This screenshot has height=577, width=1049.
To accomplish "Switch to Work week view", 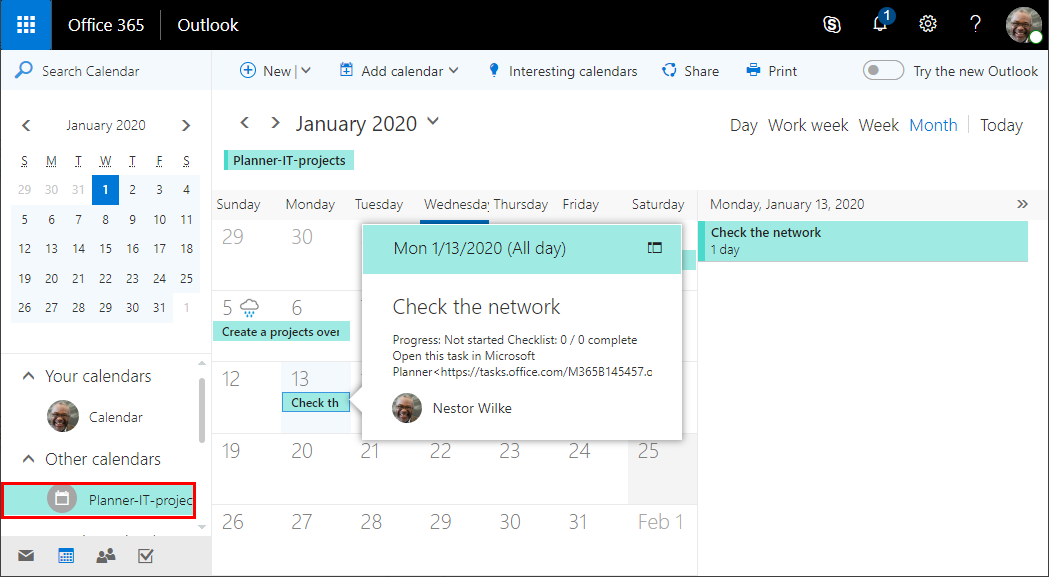I will pos(808,125).
